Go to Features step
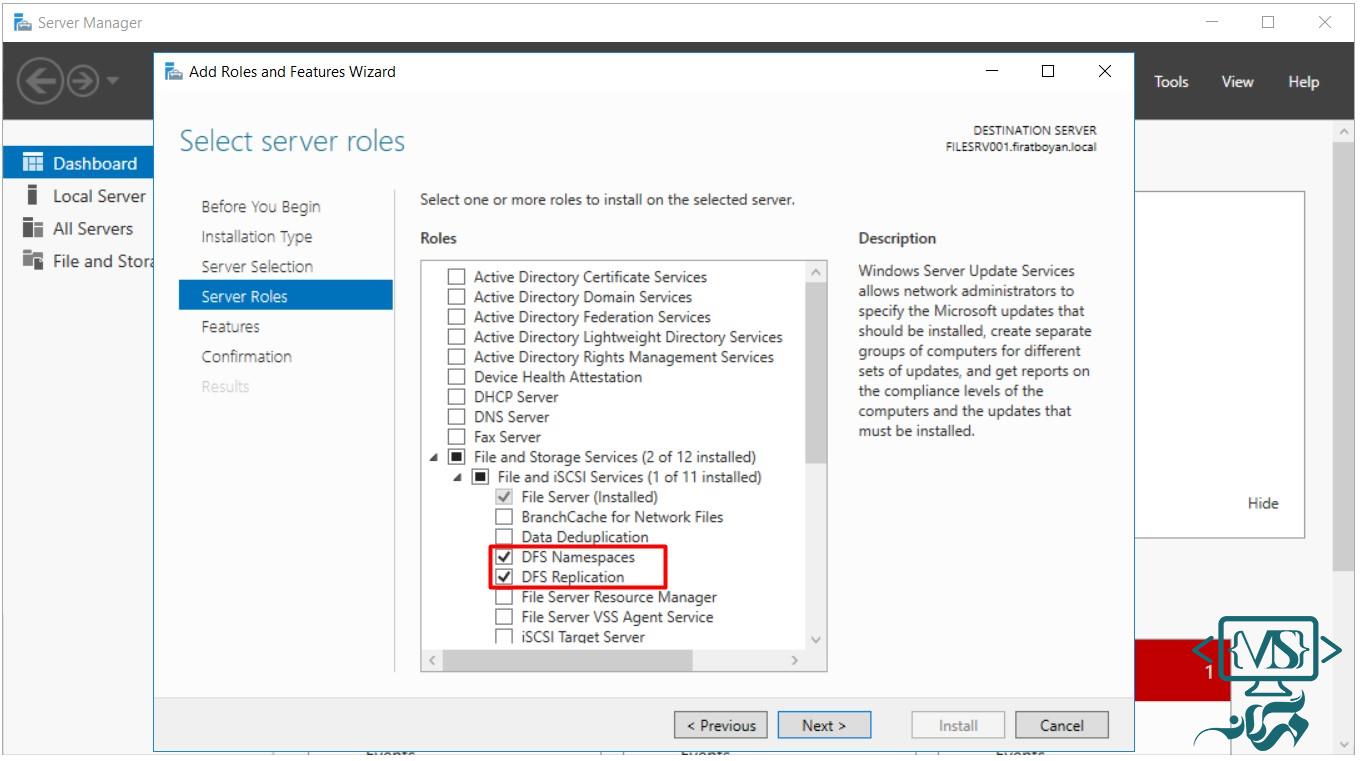This screenshot has height=761, width=1362. click(x=230, y=326)
